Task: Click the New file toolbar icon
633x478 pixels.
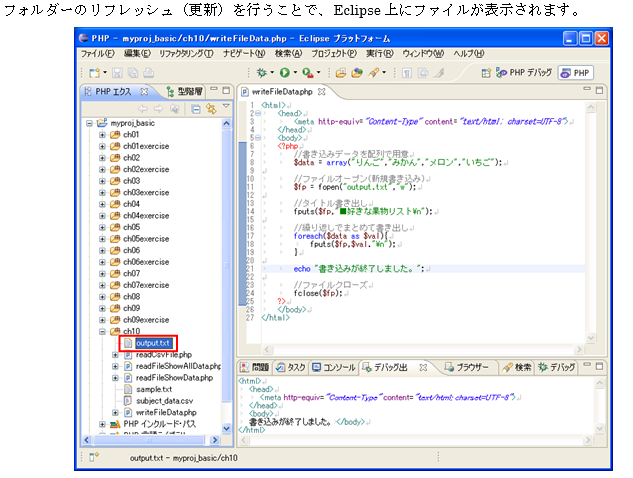Action: pyautogui.click(x=92, y=73)
